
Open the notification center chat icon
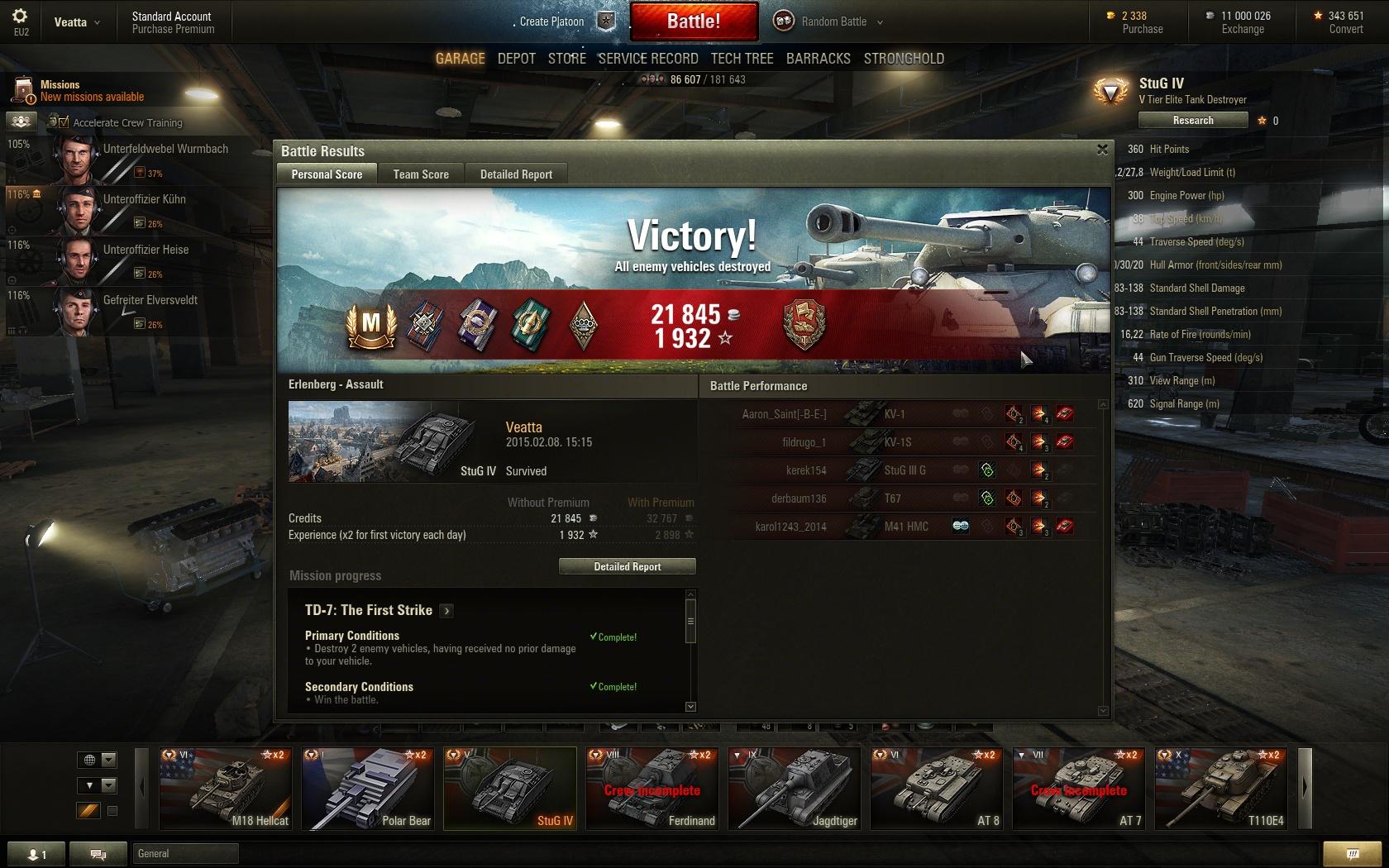tap(1352, 854)
